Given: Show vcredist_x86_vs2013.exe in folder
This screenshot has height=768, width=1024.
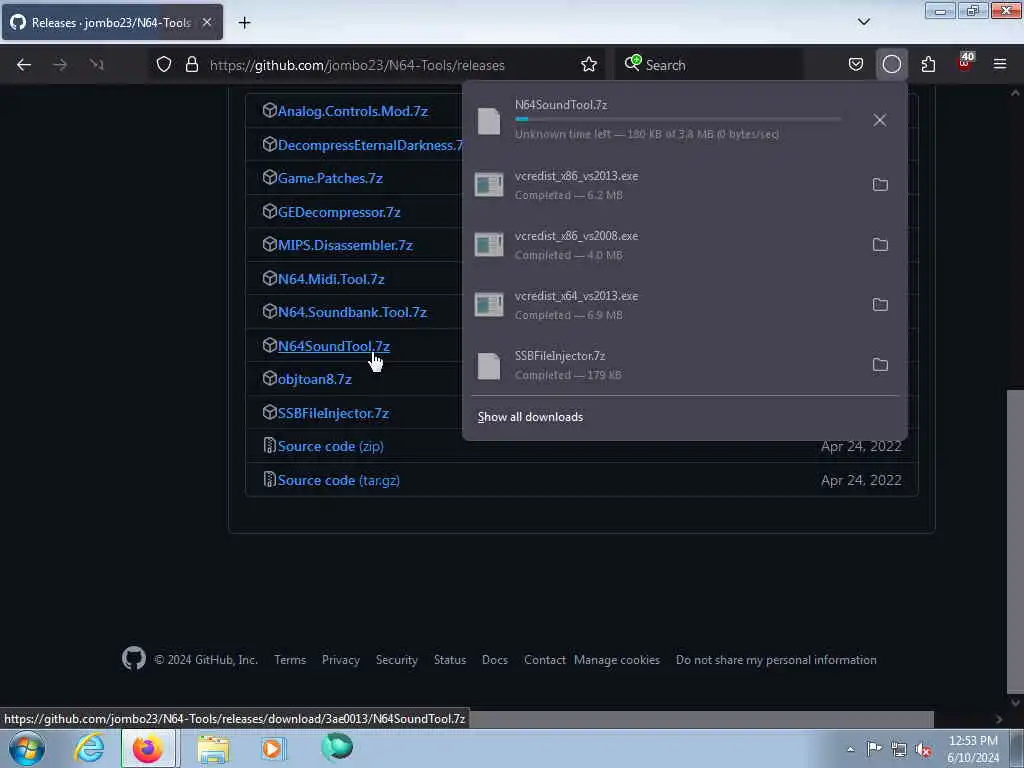Looking at the screenshot, I should click(x=880, y=185).
